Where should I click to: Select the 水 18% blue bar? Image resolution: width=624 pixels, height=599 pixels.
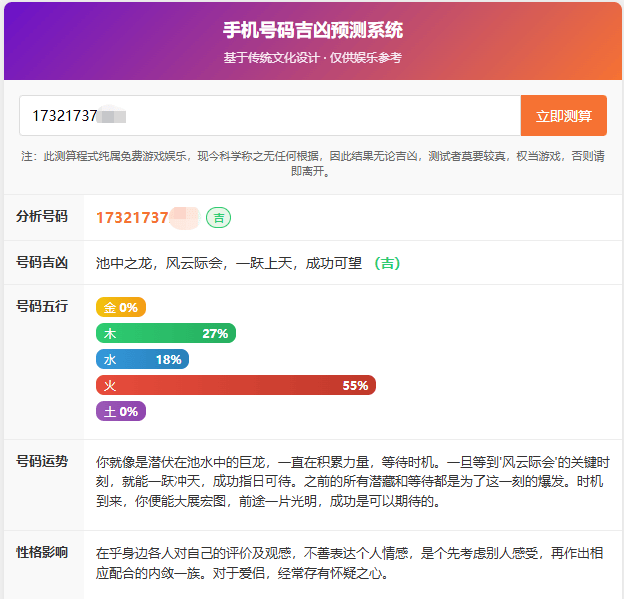pyautogui.click(x=142, y=359)
